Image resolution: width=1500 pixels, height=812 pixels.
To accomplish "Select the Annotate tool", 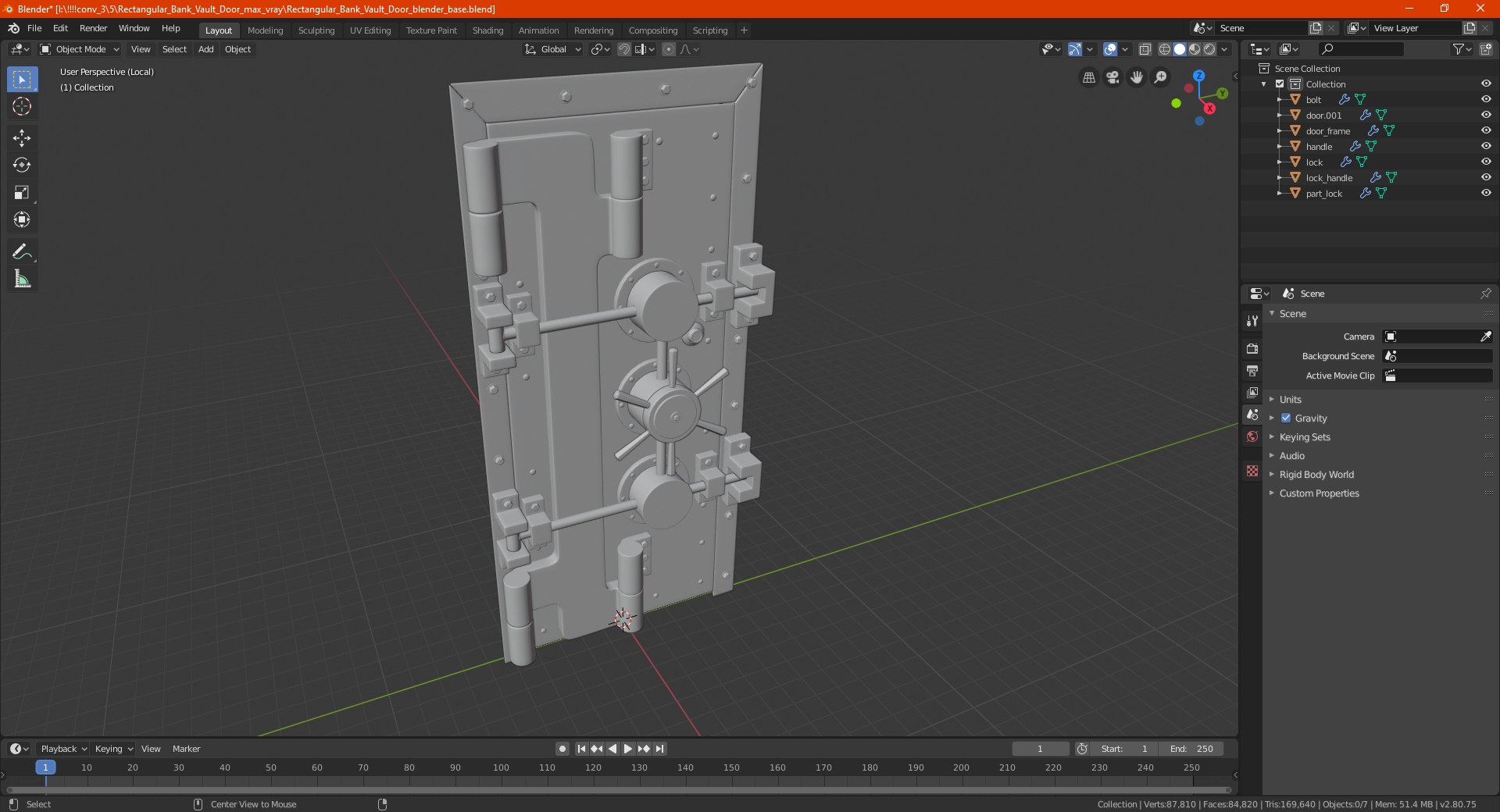I will click(22, 251).
